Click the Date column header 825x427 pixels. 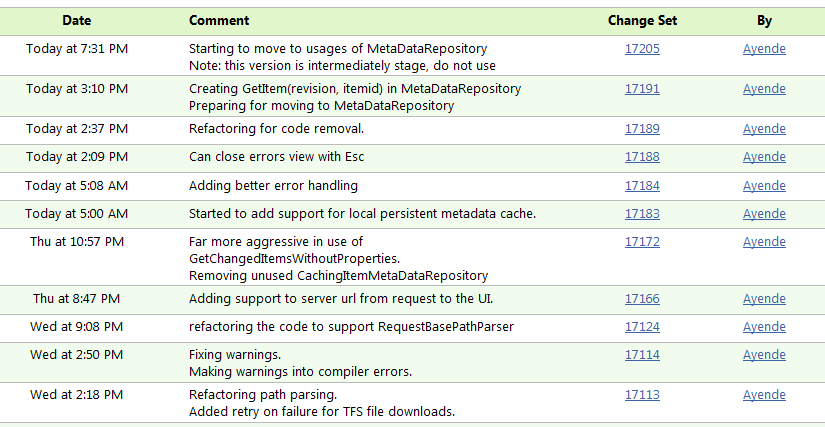click(76, 21)
